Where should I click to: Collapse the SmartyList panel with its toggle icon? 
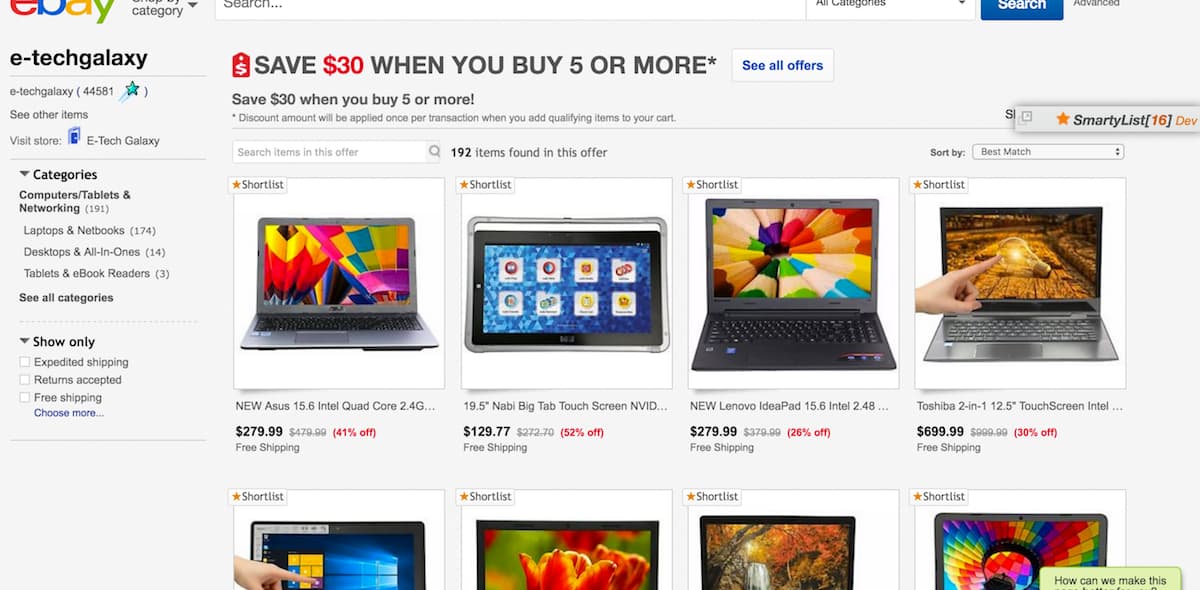(x=1027, y=117)
